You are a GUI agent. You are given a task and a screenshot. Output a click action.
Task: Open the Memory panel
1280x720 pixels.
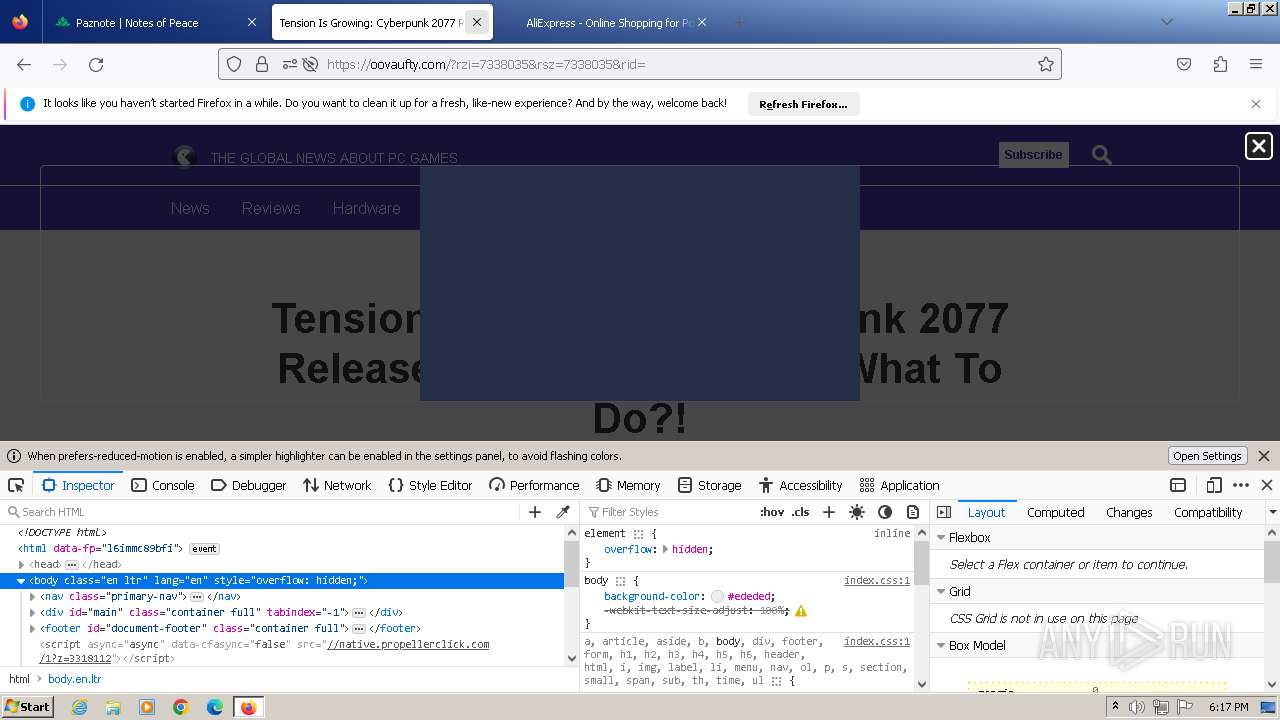[628, 485]
